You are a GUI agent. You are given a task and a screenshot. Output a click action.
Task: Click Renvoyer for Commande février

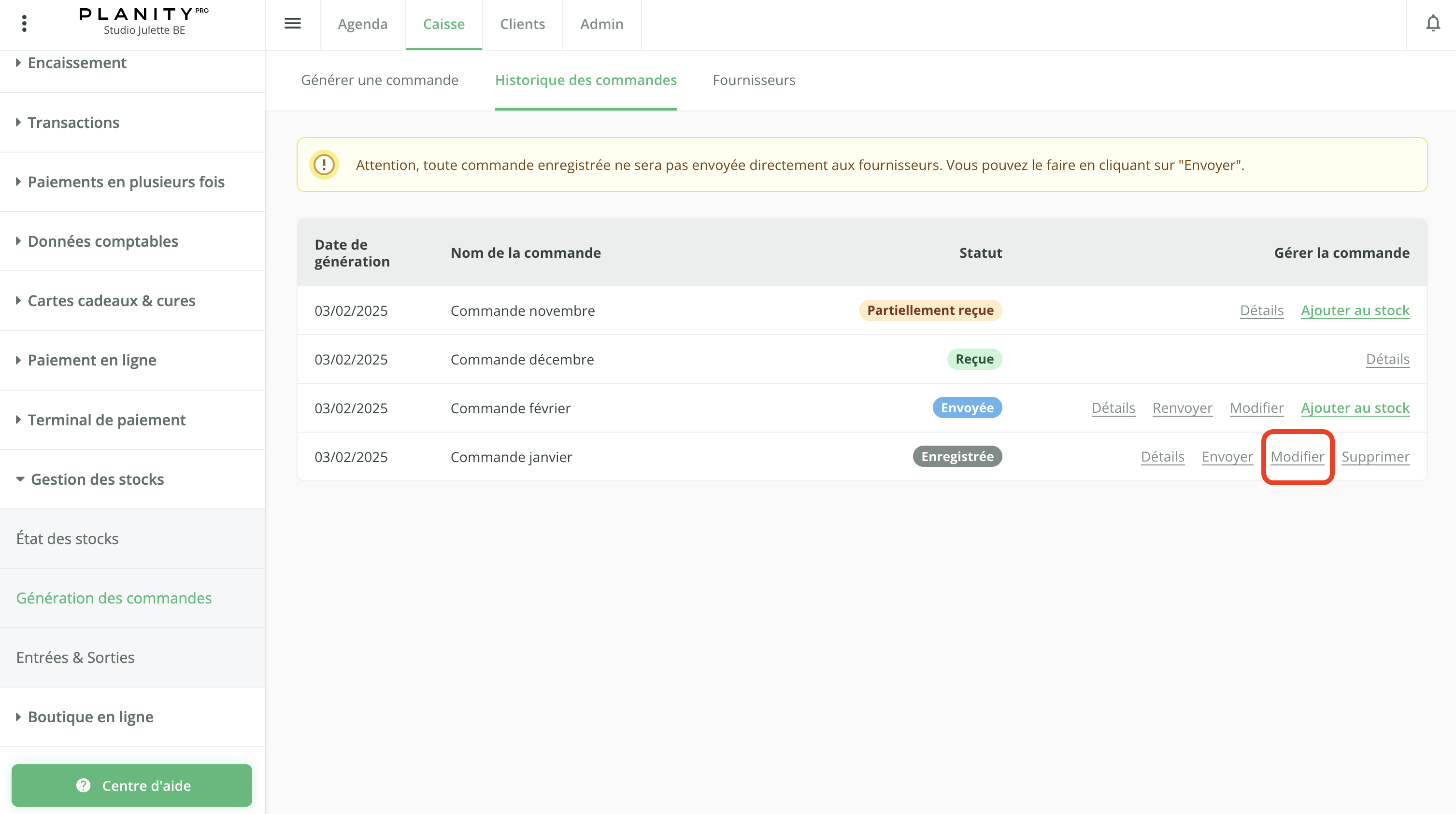coord(1182,408)
